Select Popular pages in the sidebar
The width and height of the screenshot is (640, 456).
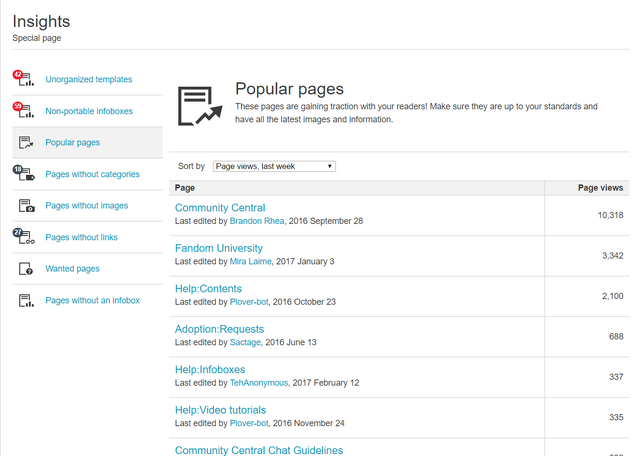[73, 142]
